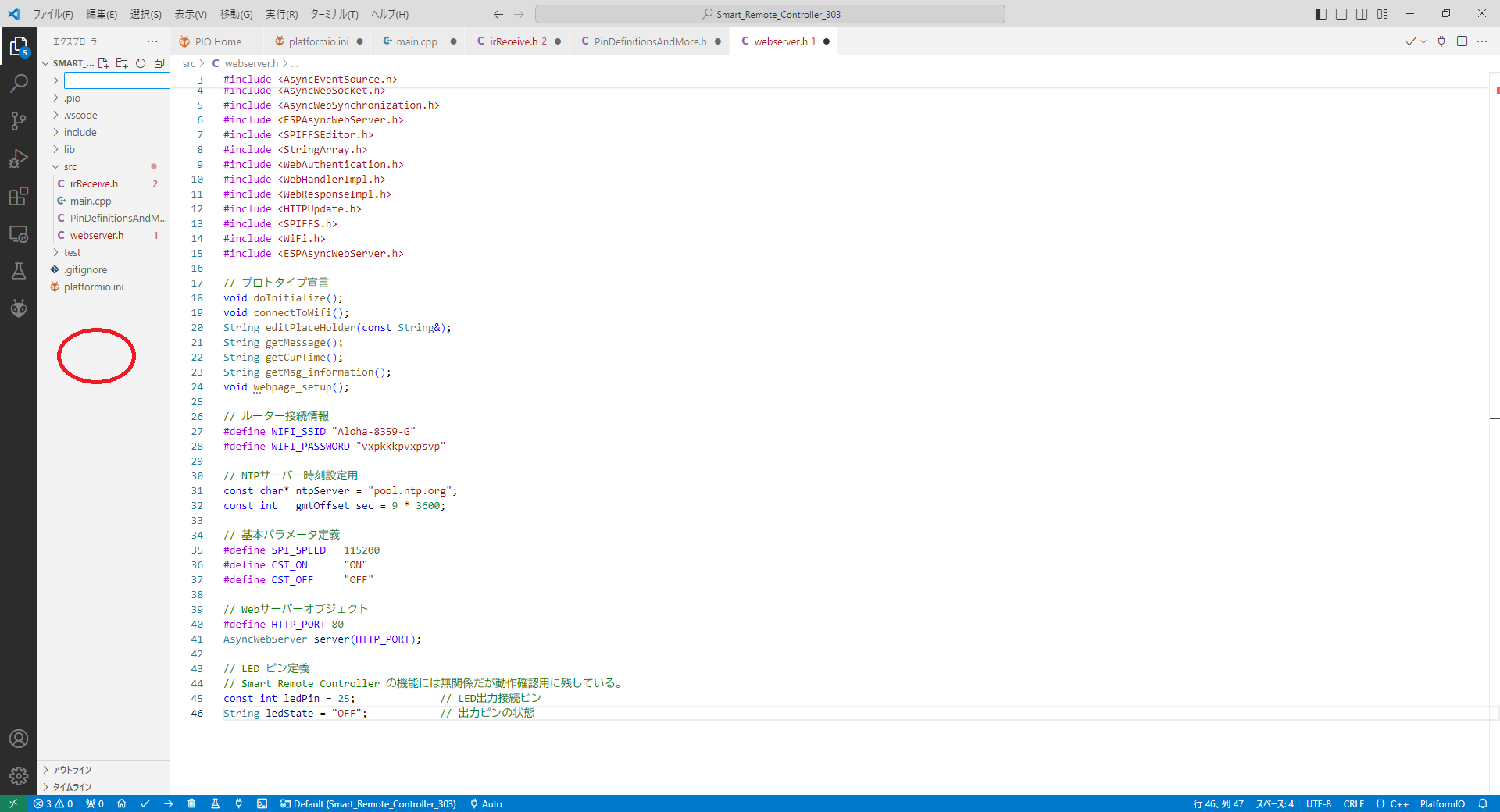The image size is (1500, 812).
Task: Click the CRLF line ending button
Action: click(1353, 803)
